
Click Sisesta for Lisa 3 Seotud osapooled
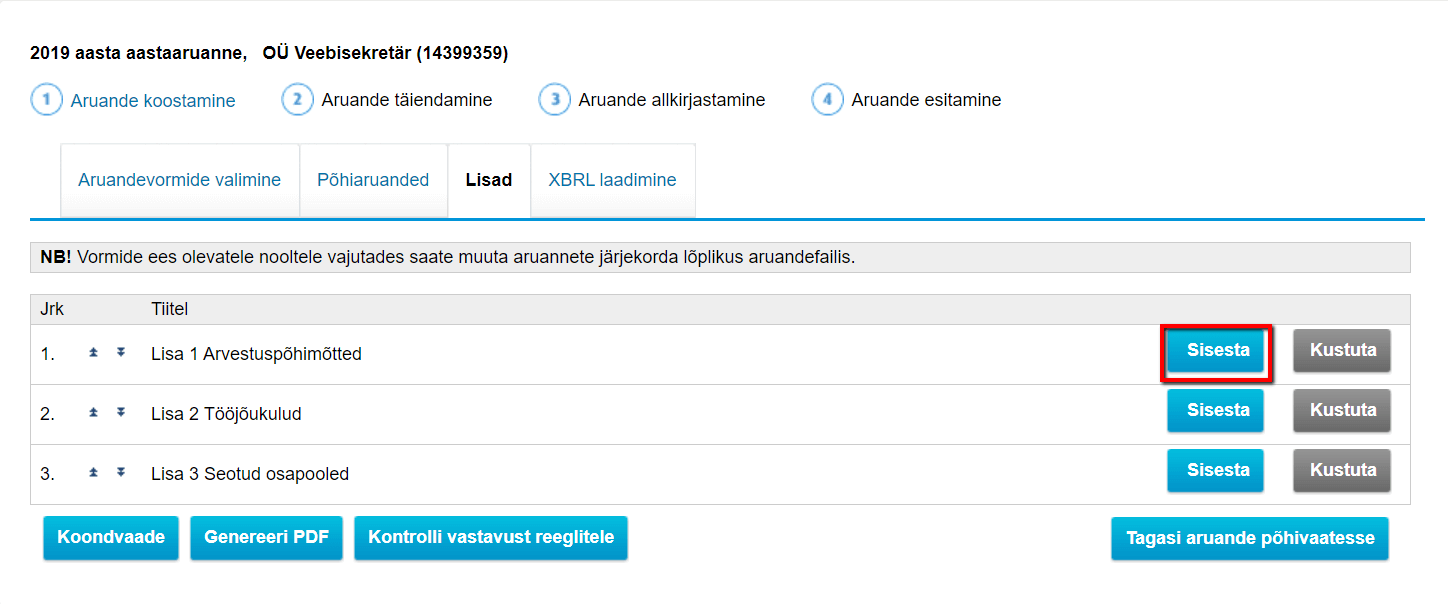(x=1216, y=470)
